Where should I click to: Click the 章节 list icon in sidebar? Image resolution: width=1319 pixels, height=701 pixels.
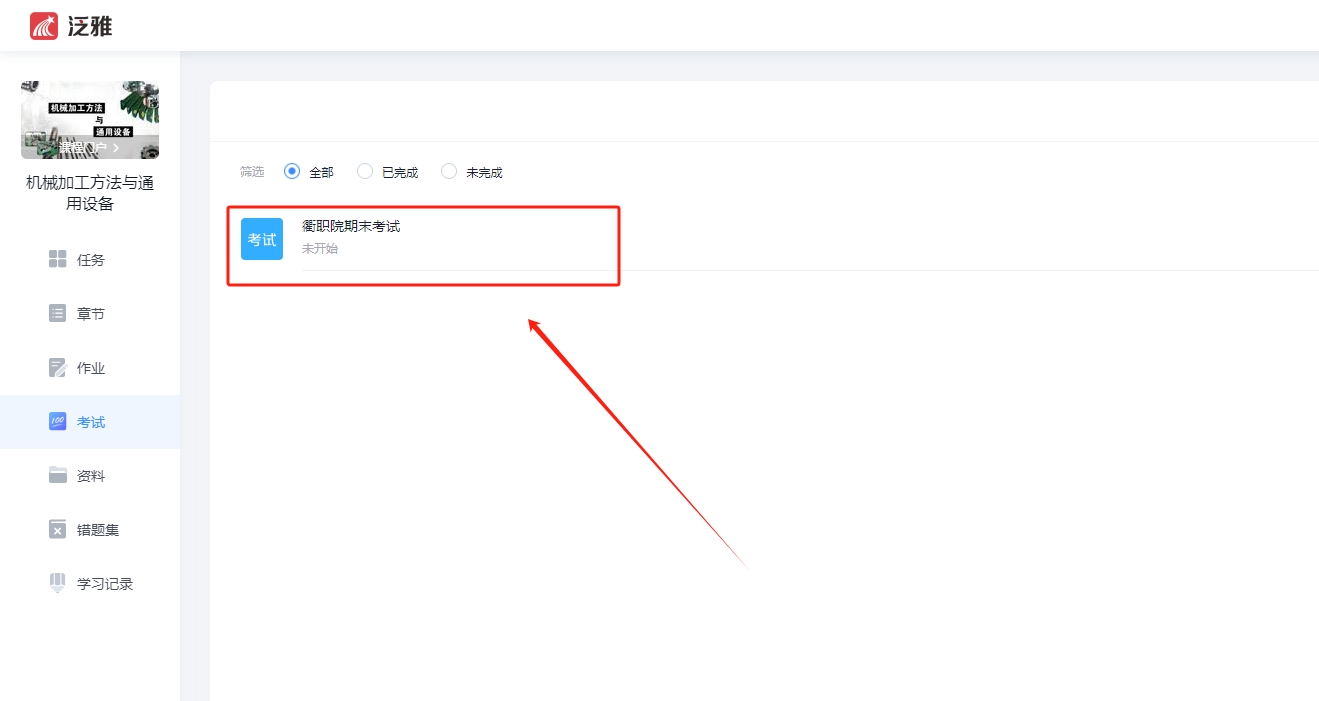tap(58, 314)
